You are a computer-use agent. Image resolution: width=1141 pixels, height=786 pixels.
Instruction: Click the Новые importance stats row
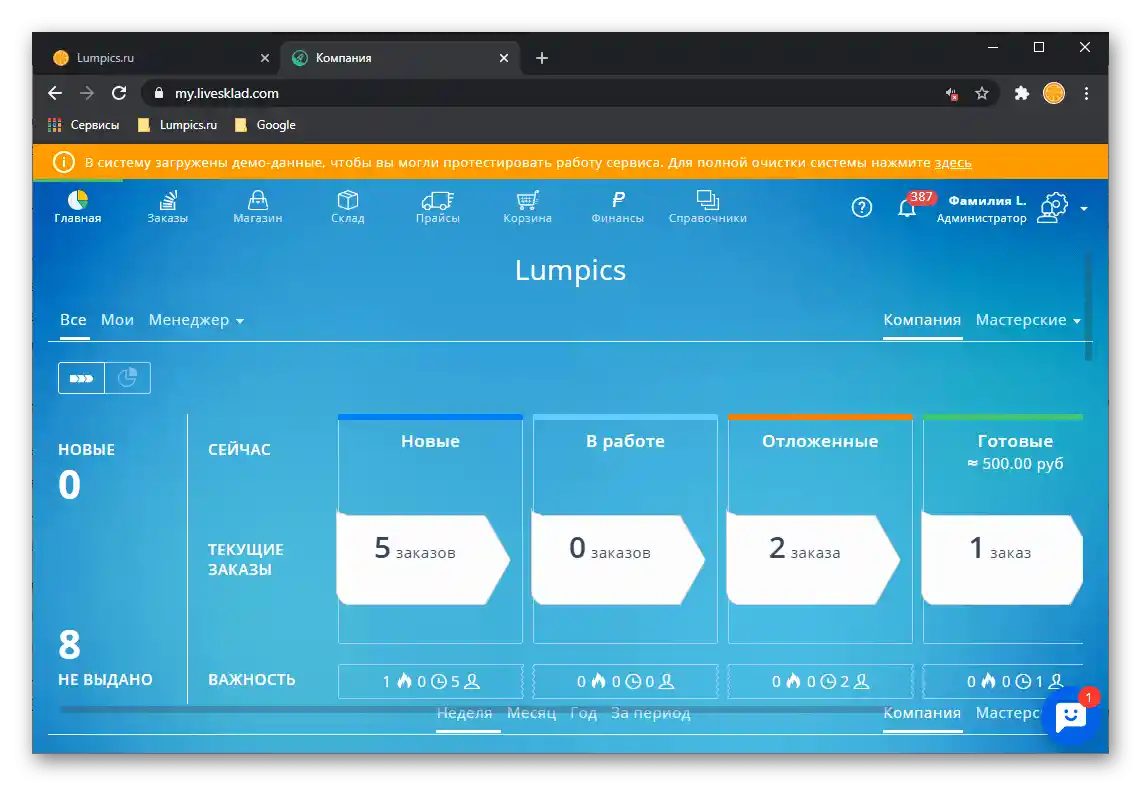point(431,681)
